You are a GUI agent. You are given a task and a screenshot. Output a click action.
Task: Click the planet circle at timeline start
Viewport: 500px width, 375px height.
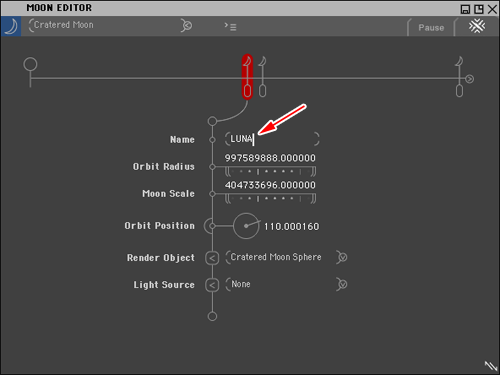tap(30, 64)
